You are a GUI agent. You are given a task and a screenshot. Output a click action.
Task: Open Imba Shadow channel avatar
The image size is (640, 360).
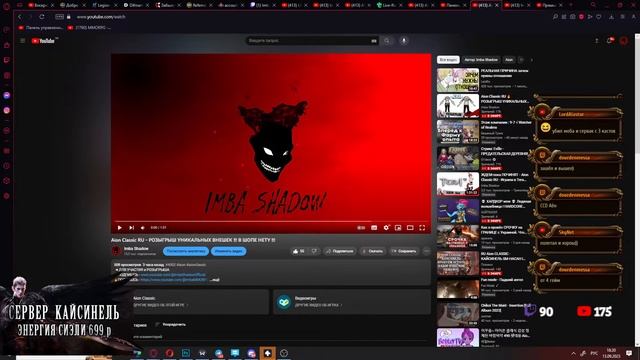pos(116,251)
